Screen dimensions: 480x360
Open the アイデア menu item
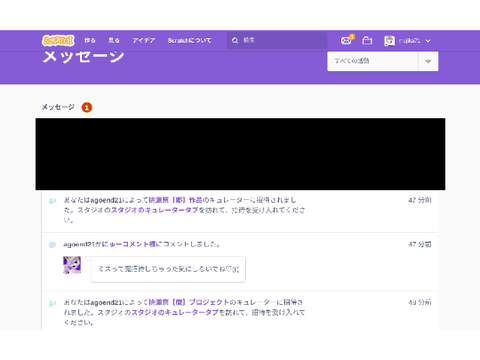[x=144, y=41]
